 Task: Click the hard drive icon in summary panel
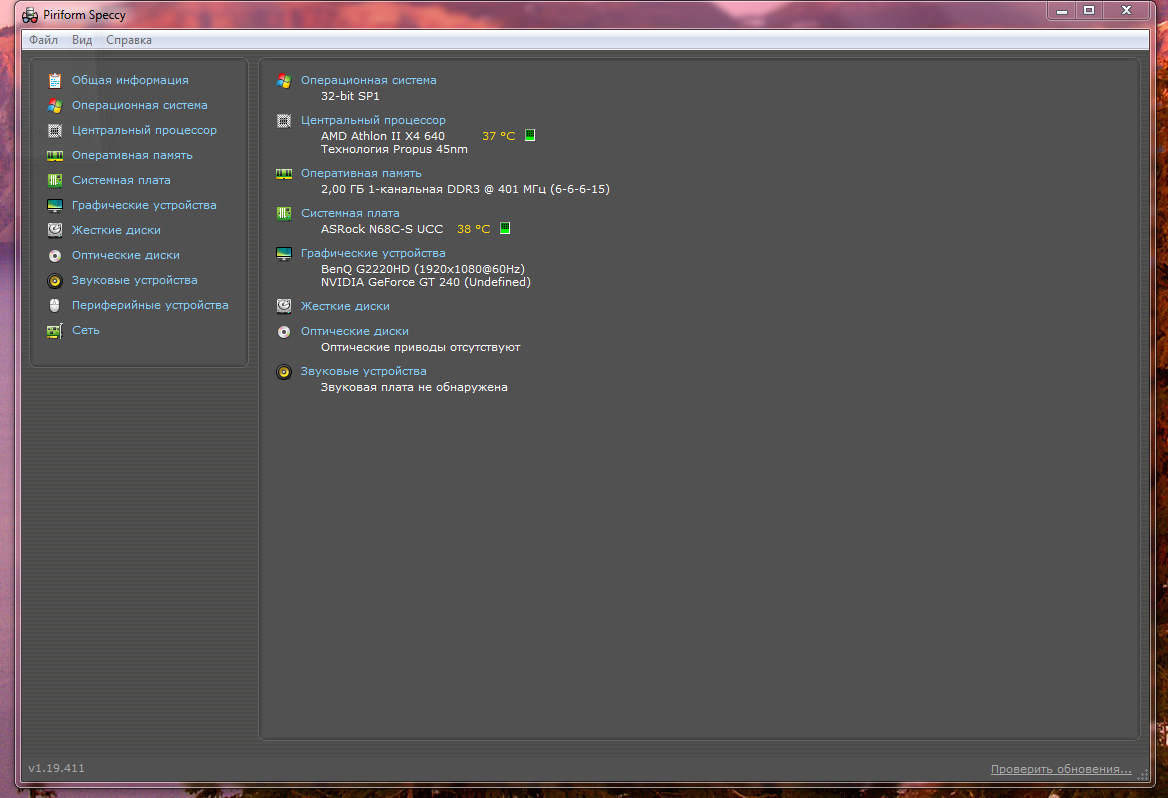click(x=284, y=306)
